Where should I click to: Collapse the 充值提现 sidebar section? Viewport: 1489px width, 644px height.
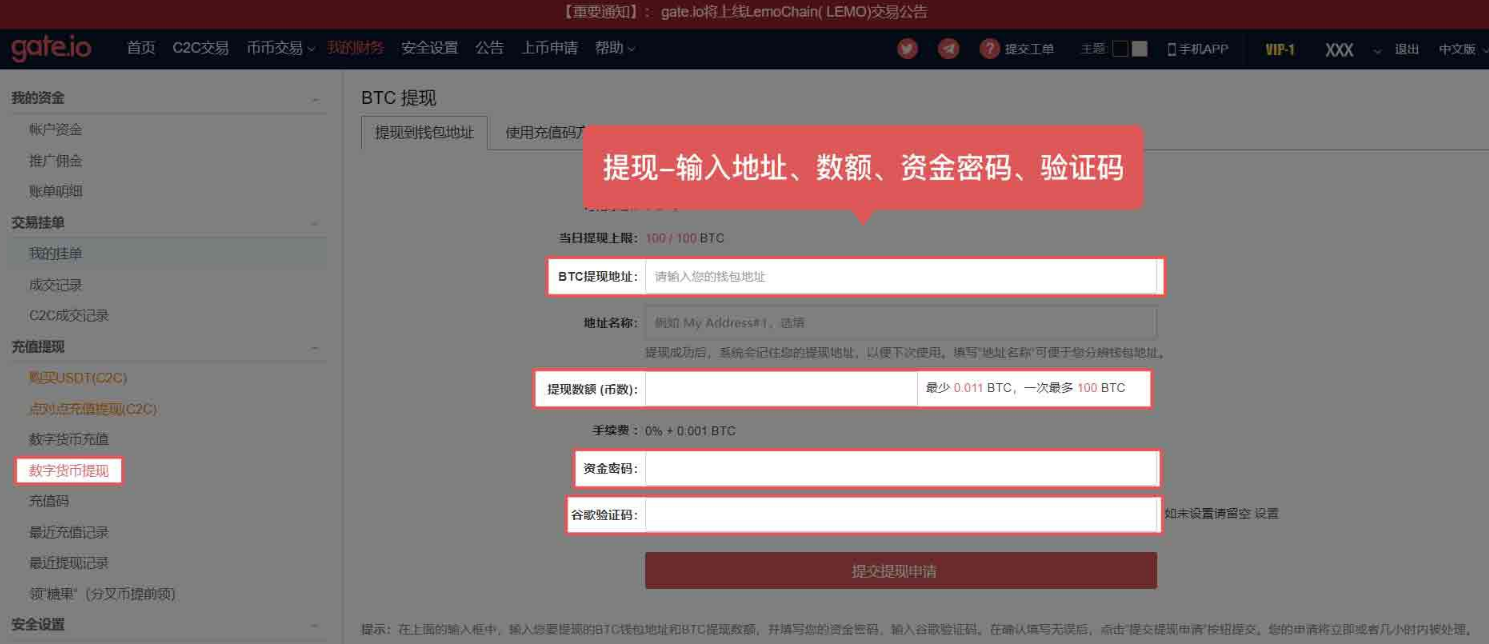pyautogui.click(x=315, y=347)
